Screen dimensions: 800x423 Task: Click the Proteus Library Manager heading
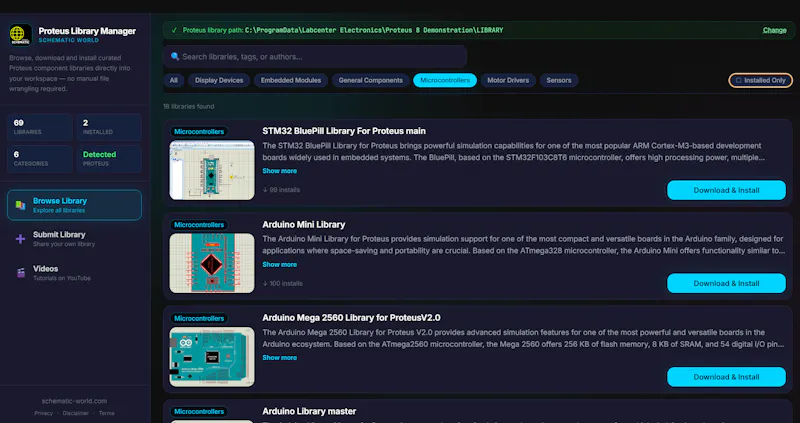click(x=87, y=31)
